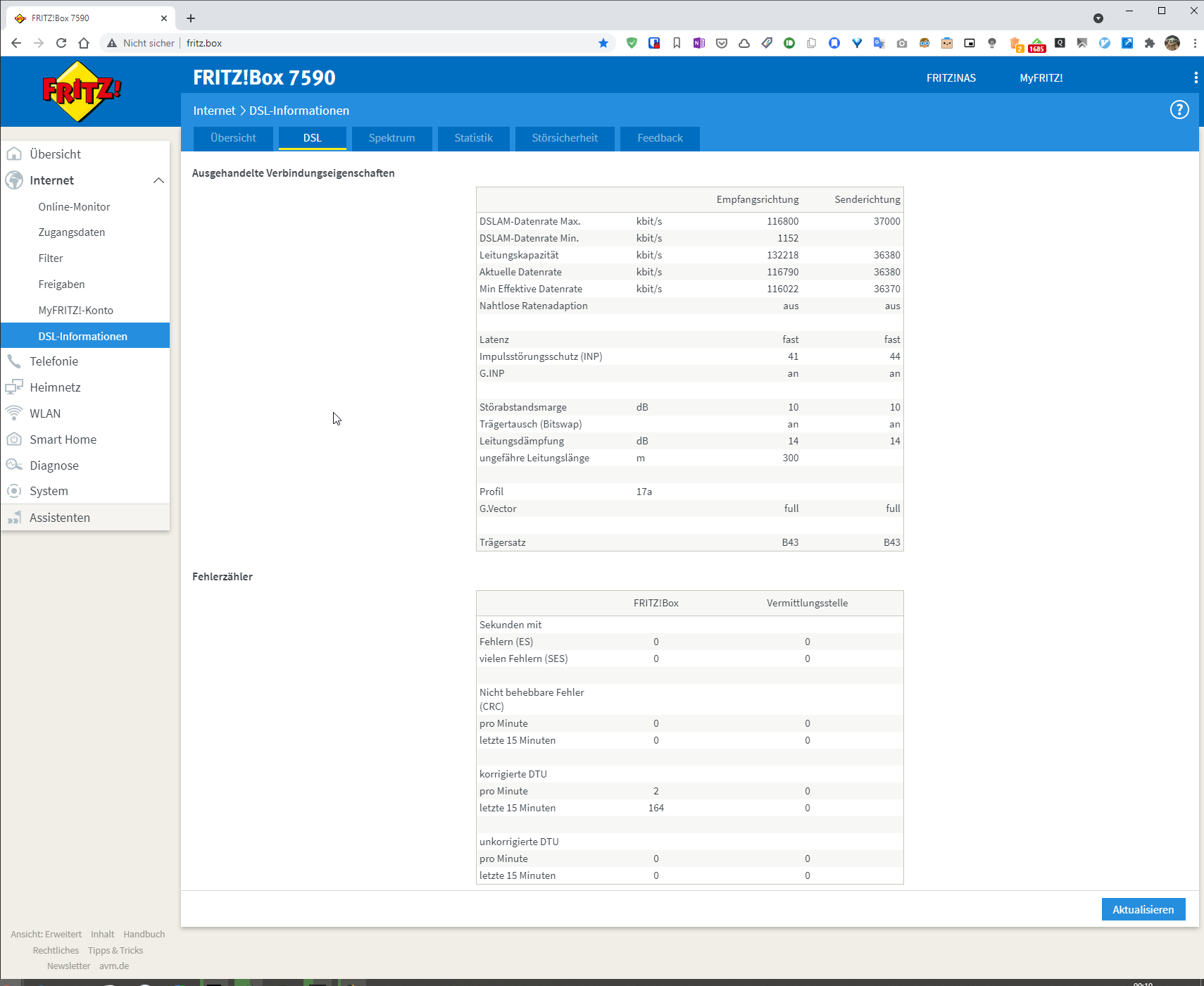Open Zugangsdaten in the sidebar
Image resolution: width=1204 pixels, height=986 pixels.
pos(71,232)
